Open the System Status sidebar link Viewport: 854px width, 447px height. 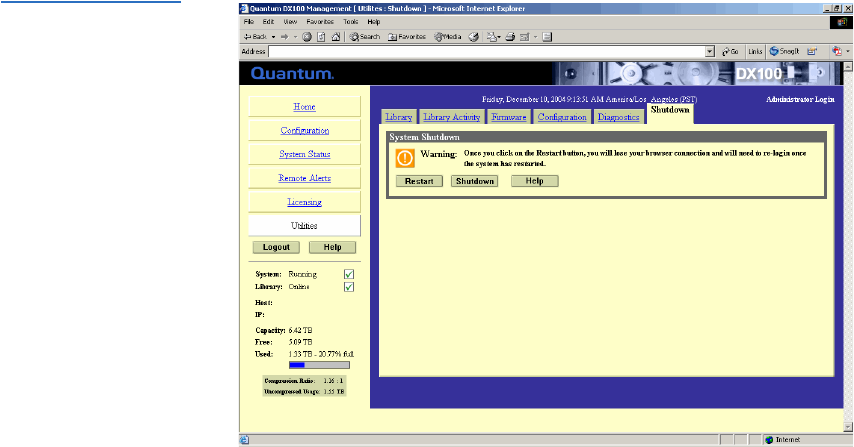click(304, 154)
